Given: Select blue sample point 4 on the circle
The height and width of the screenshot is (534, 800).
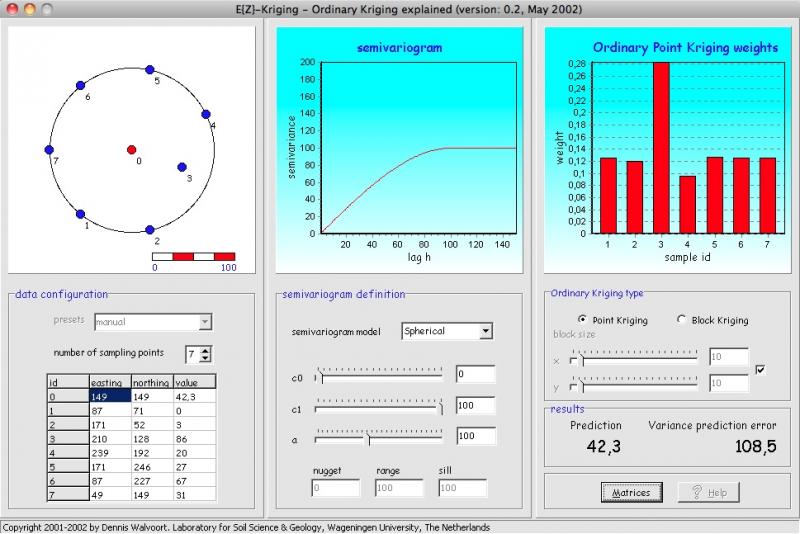Looking at the screenshot, I should 206,114.
